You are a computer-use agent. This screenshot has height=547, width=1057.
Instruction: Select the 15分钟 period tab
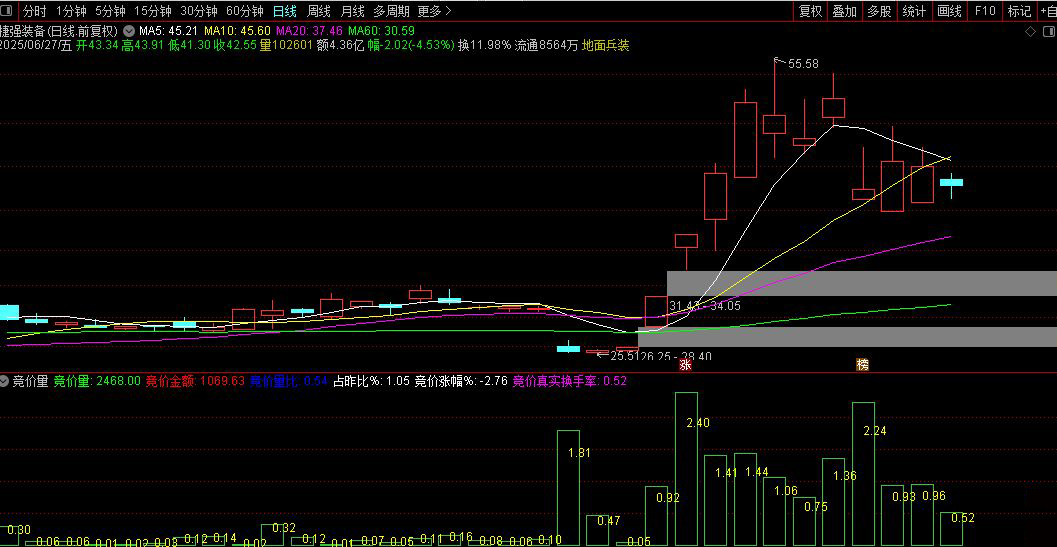tap(152, 11)
